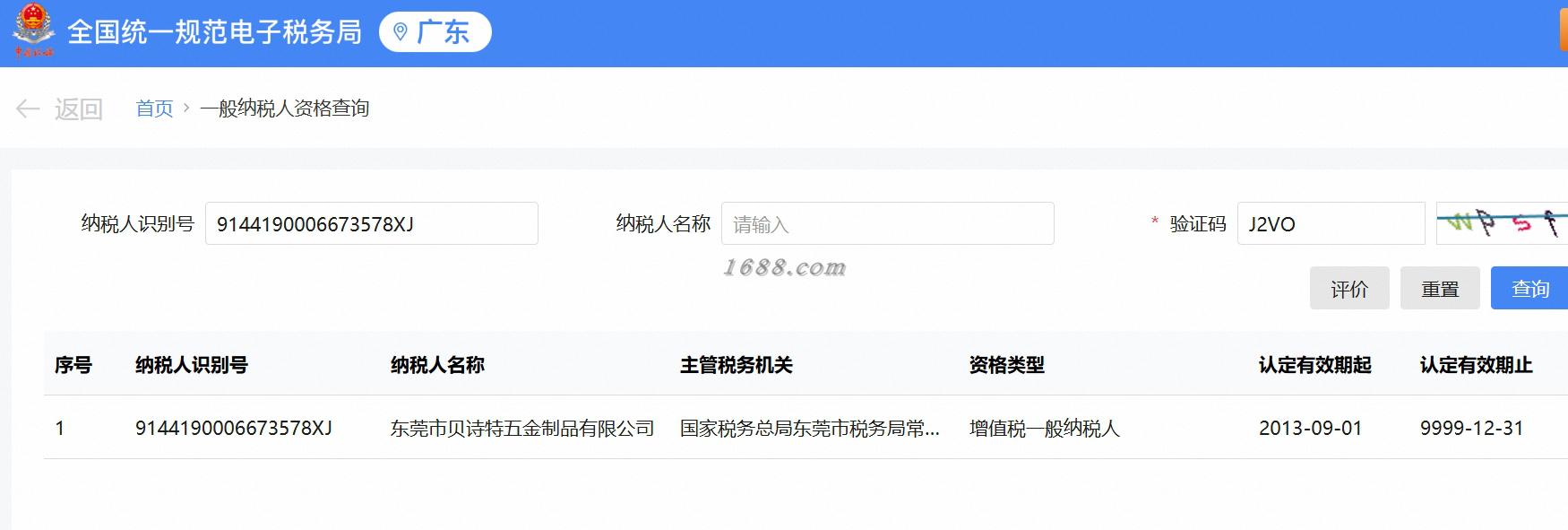
Task: Click 一般纳税人资格查询 breadcrumb text
Action: [x=285, y=109]
